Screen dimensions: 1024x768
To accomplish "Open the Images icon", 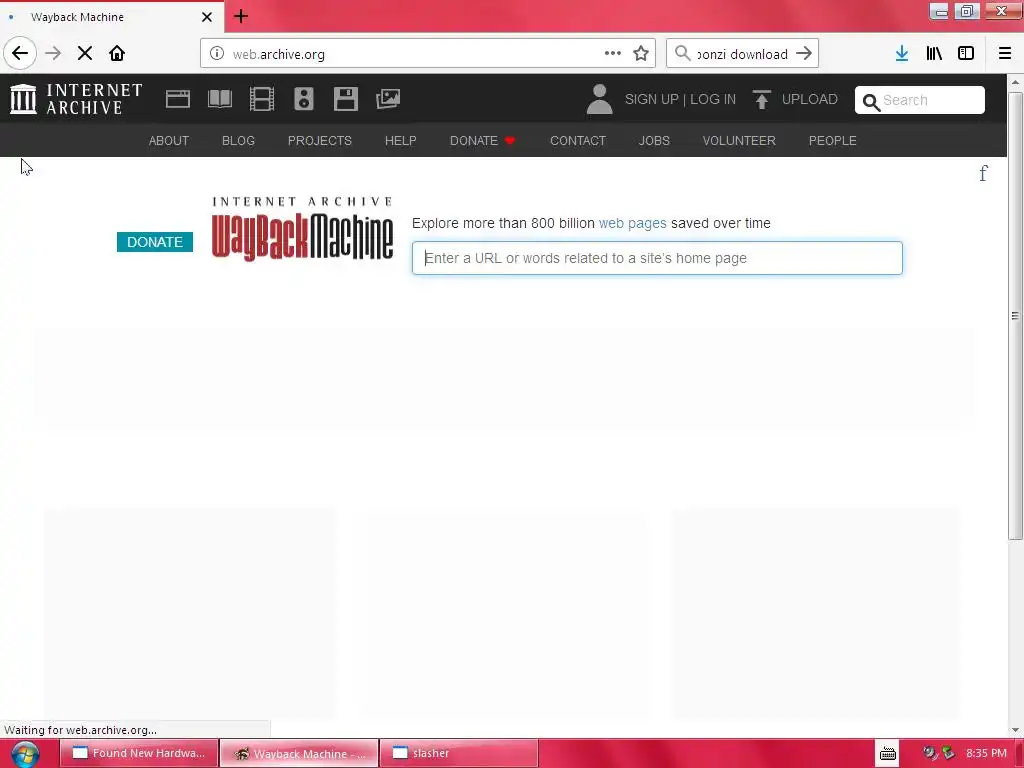I will tap(388, 99).
